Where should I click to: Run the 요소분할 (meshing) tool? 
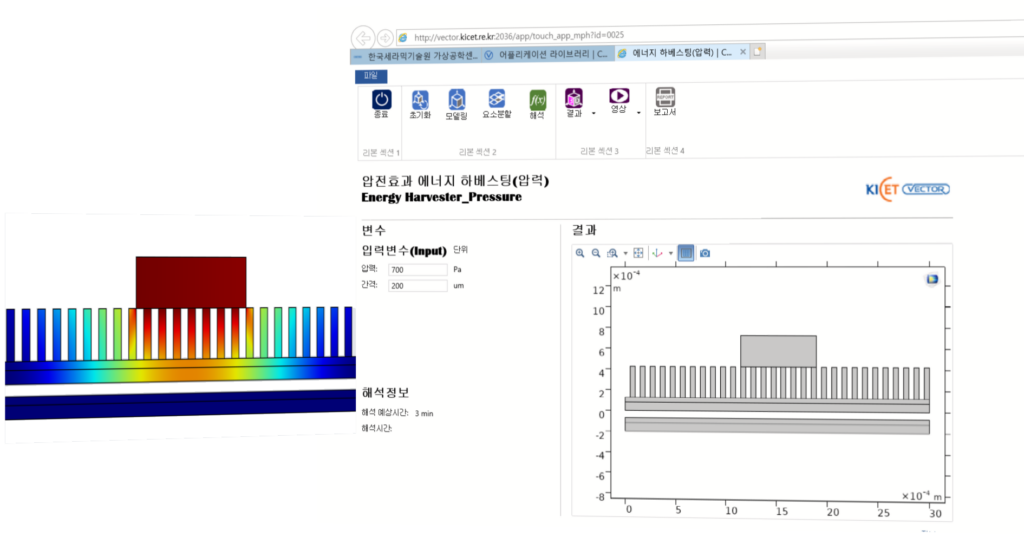pyautogui.click(x=496, y=100)
